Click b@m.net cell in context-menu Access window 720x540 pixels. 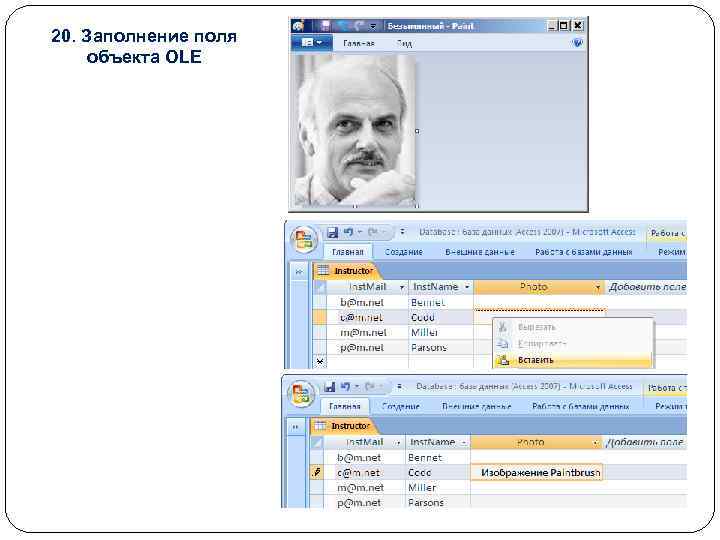point(367,303)
